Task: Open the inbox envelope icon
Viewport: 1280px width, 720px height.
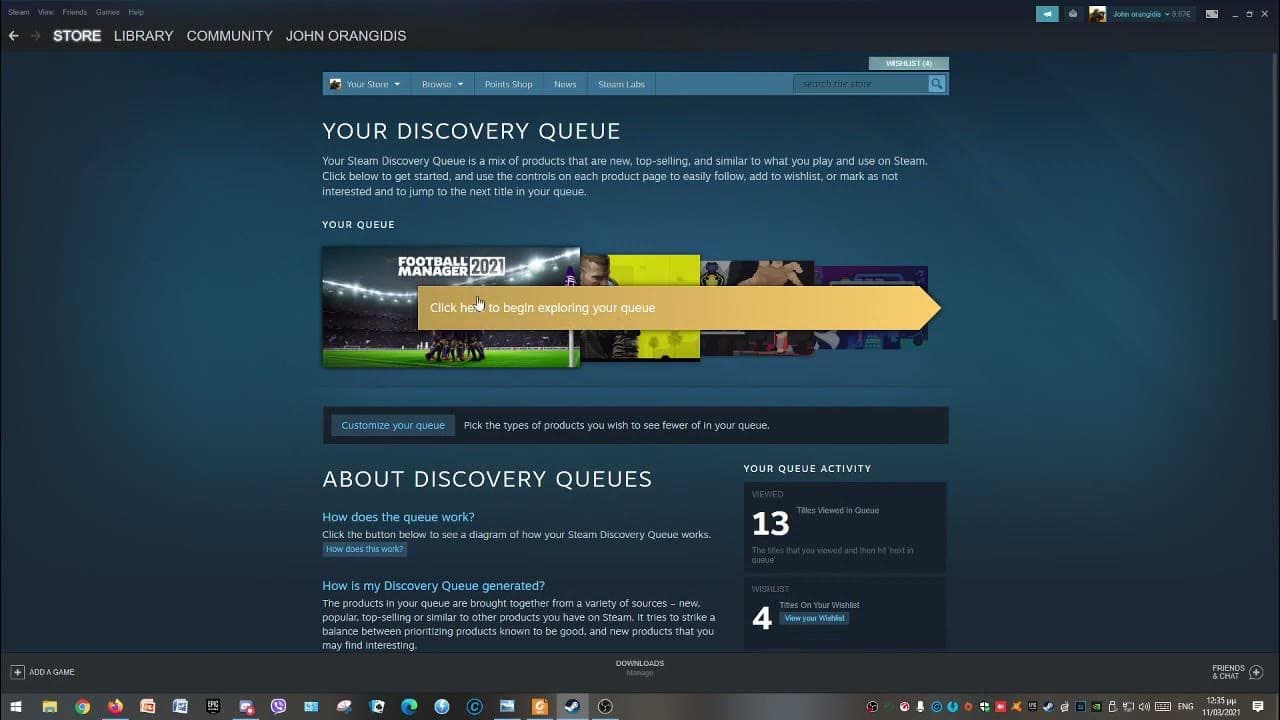Action: click(1073, 14)
